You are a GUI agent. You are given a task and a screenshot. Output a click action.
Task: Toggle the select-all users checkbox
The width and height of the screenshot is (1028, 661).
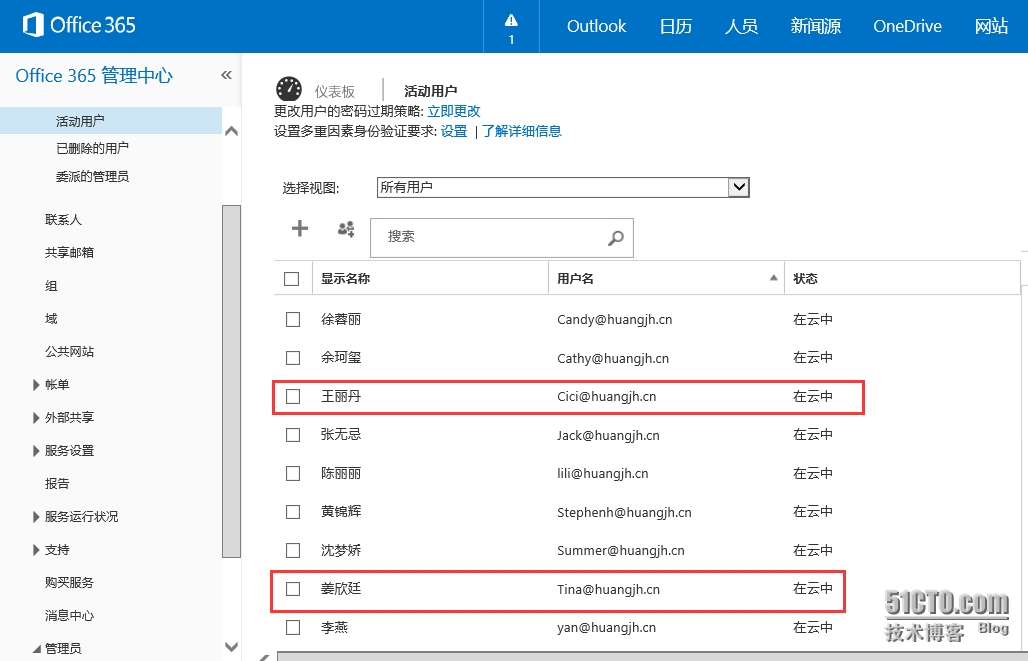tap(292, 279)
